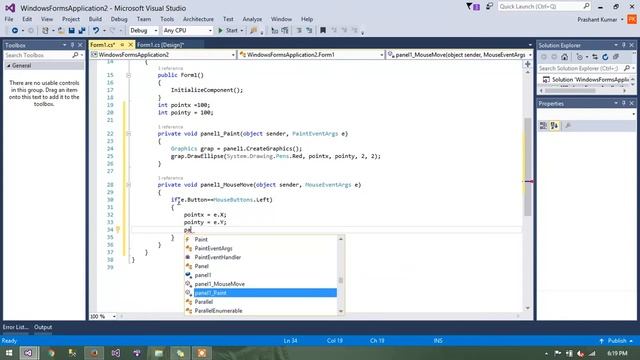Collapse the General group in Toolbox
The image size is (640, 360).
coord(9,66)
